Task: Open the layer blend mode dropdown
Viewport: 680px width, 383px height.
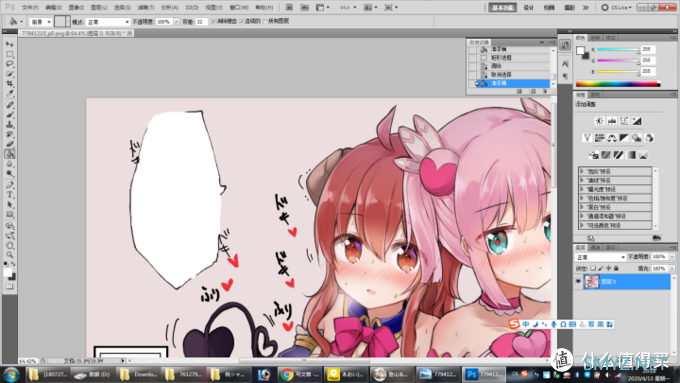Action: click(601, 257)
